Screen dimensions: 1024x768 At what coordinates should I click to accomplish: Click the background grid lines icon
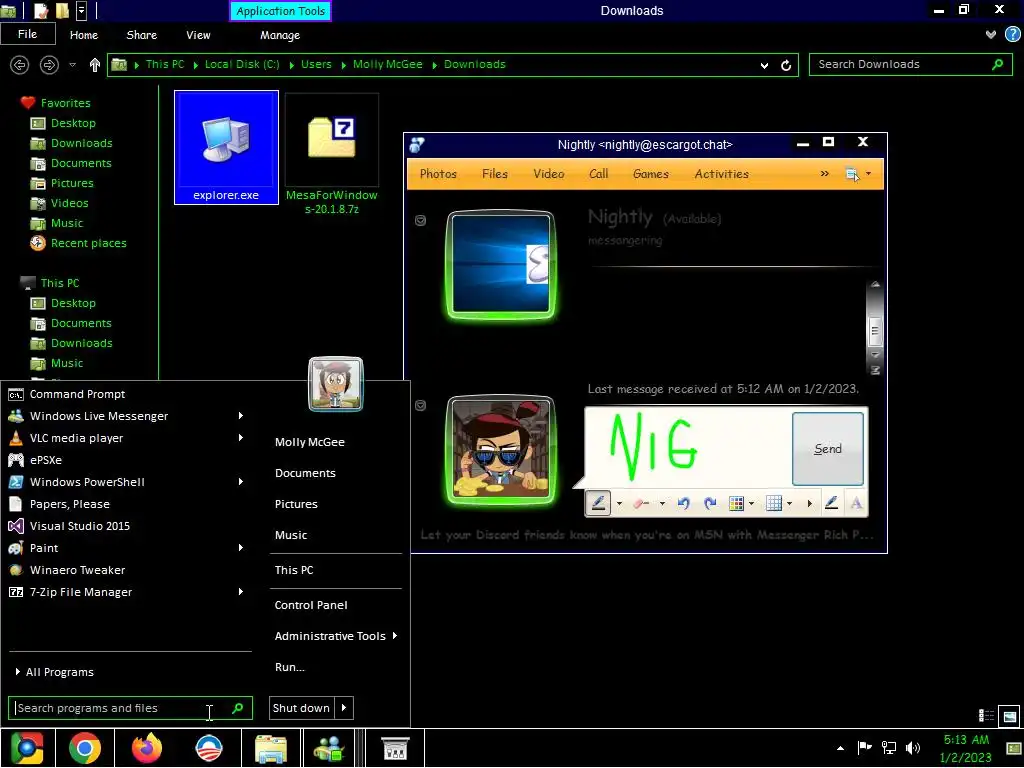point(774,503)
